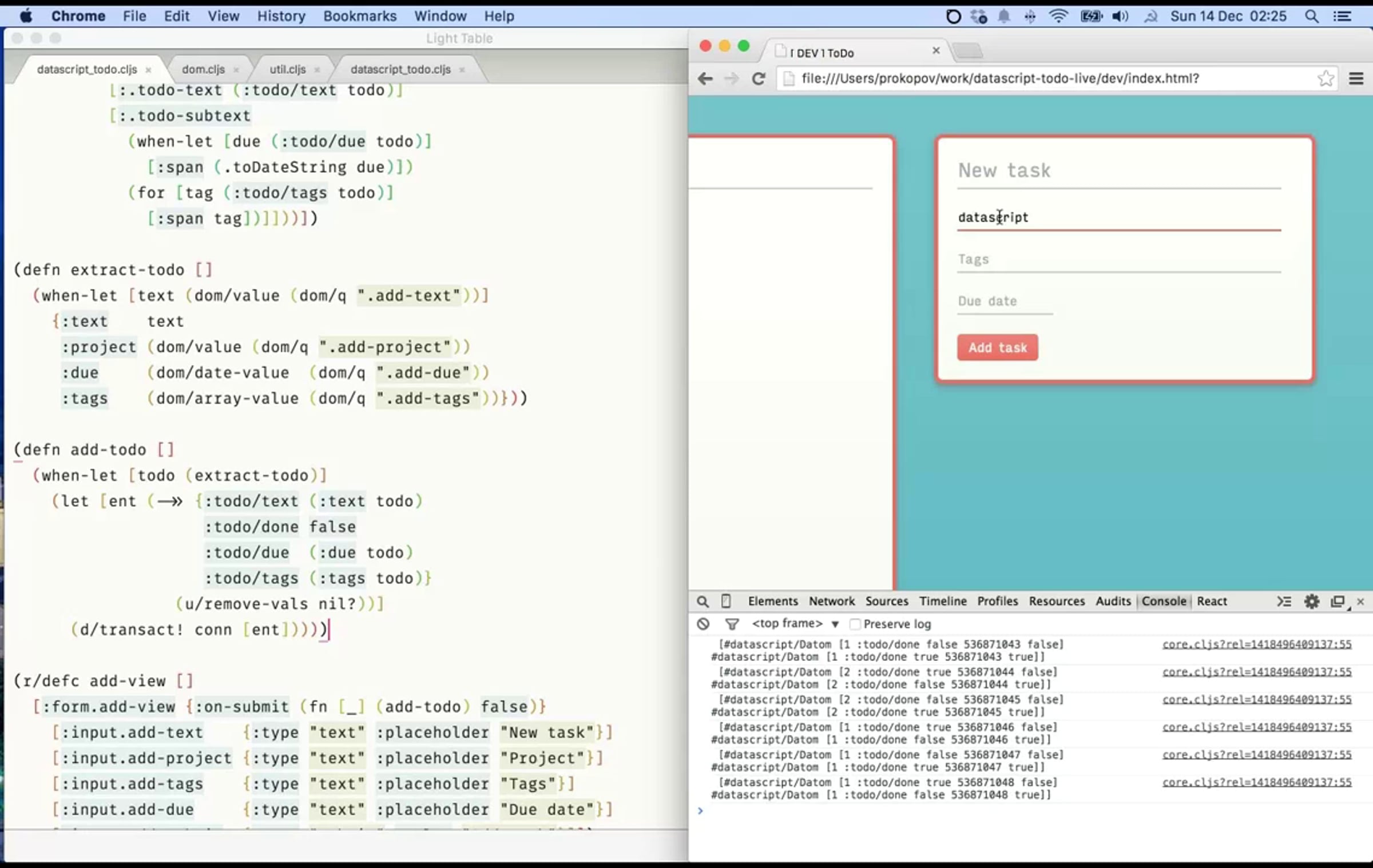Open the History menu
1373x868 pixels.
281,16
